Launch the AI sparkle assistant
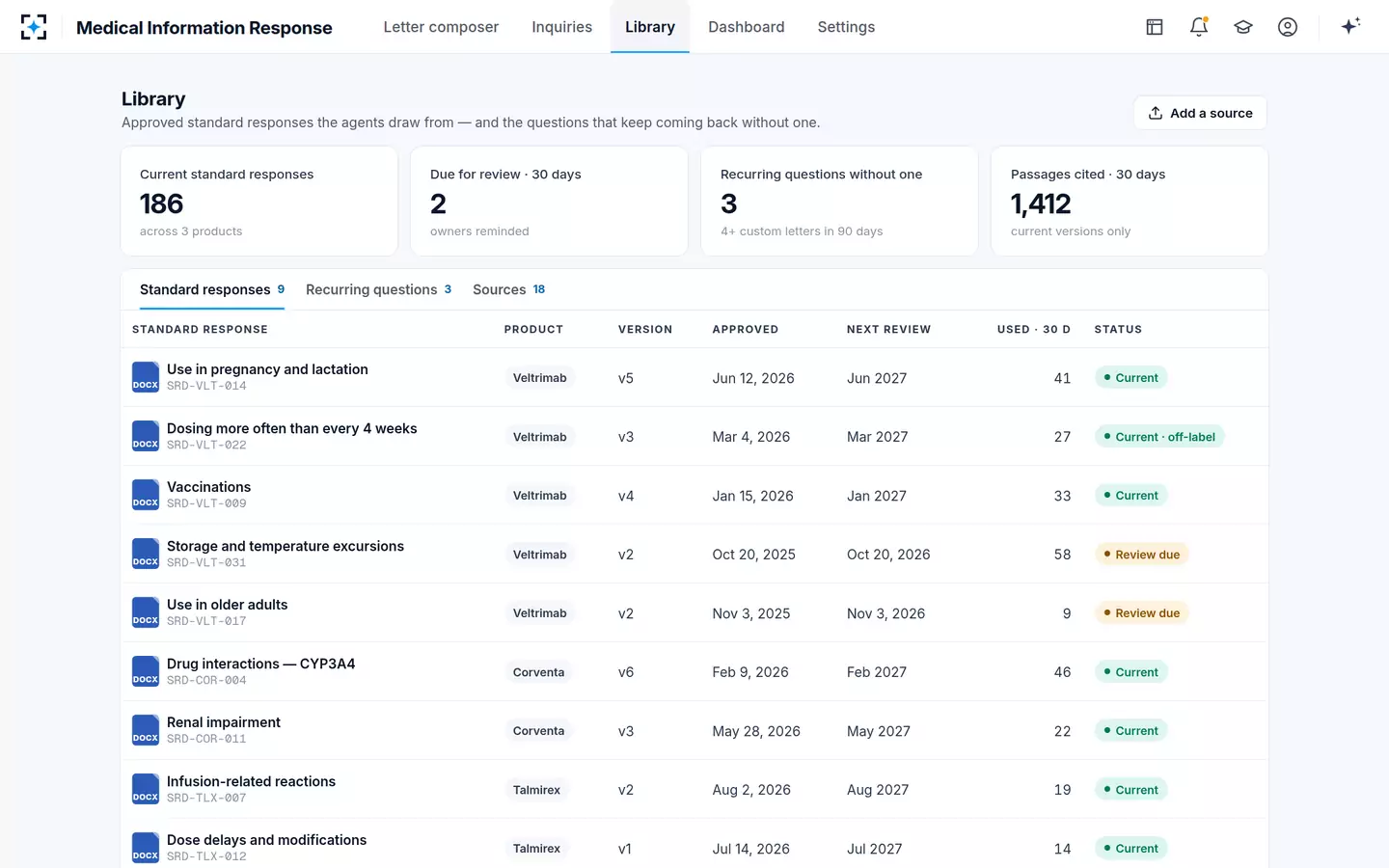Screen dimensions: 1389x868 (x=1350, y=26)
